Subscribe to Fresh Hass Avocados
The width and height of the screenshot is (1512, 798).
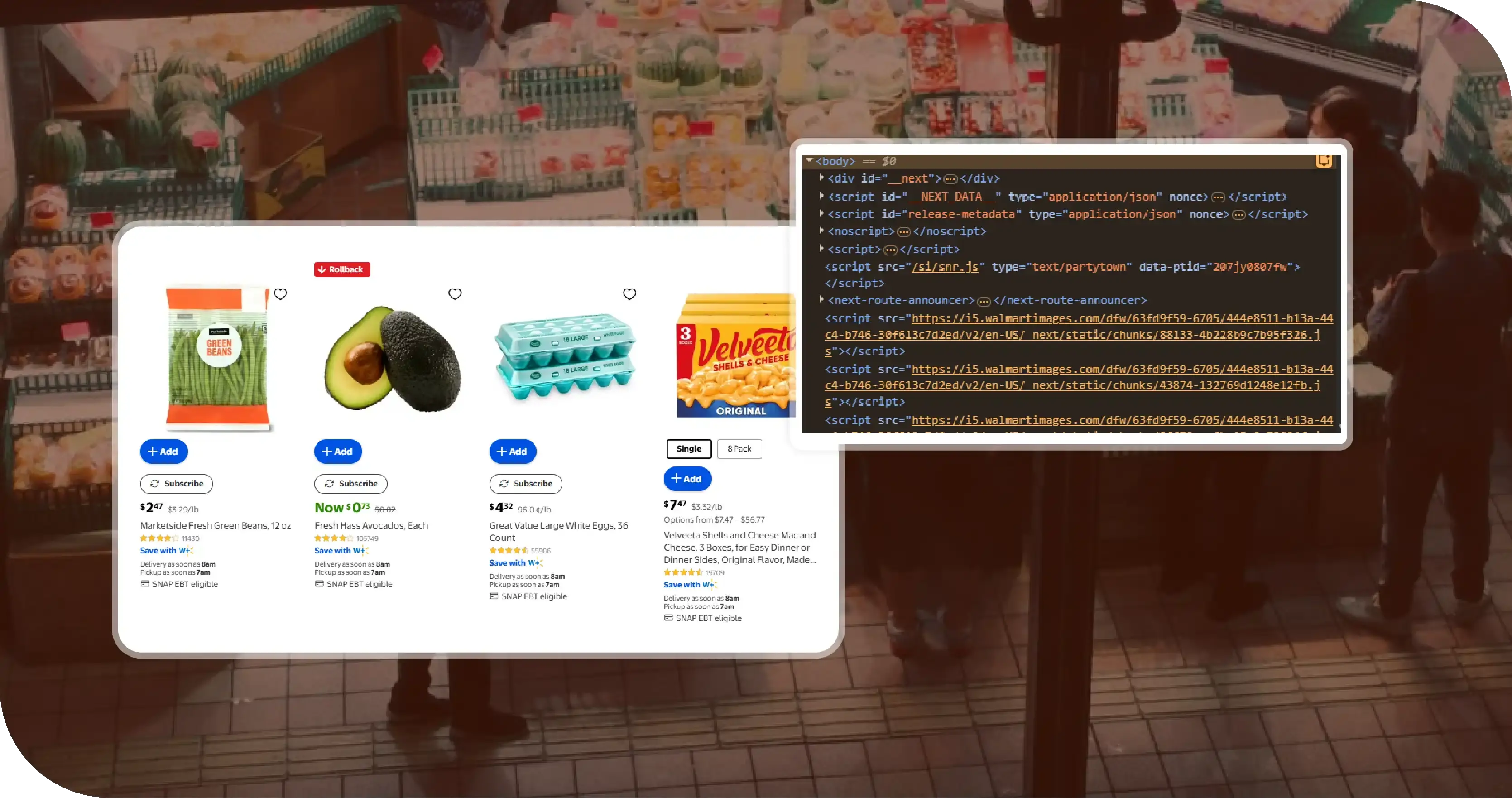(350, 483)
